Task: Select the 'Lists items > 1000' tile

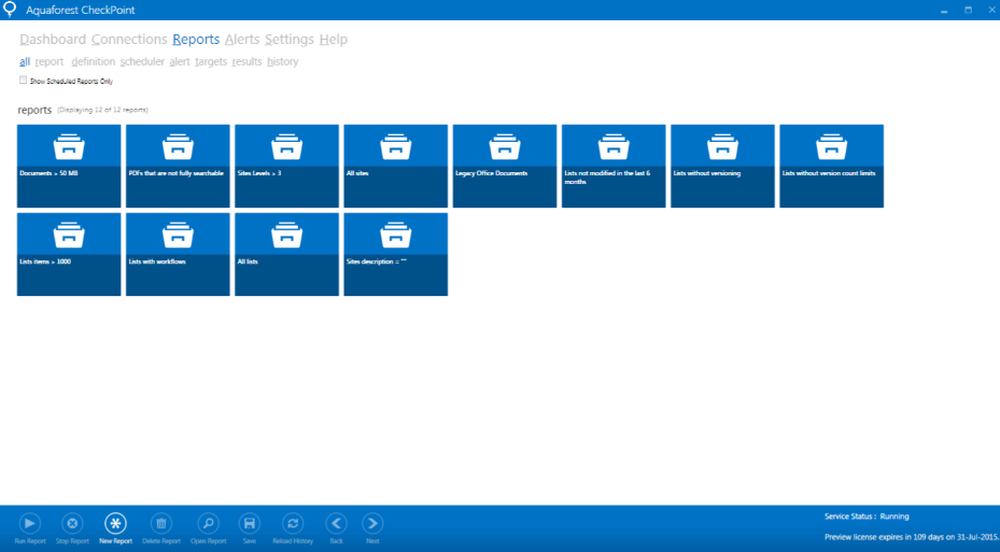Action: point(69,254)
